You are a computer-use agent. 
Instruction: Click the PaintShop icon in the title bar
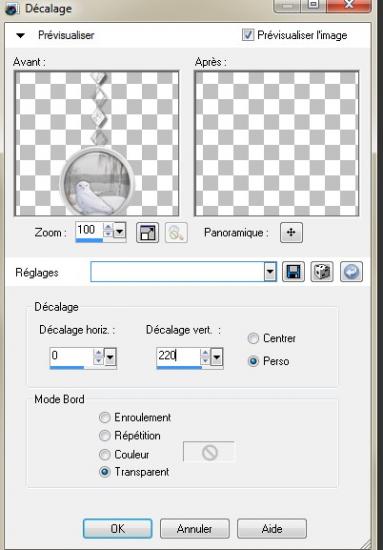(12, 8)
